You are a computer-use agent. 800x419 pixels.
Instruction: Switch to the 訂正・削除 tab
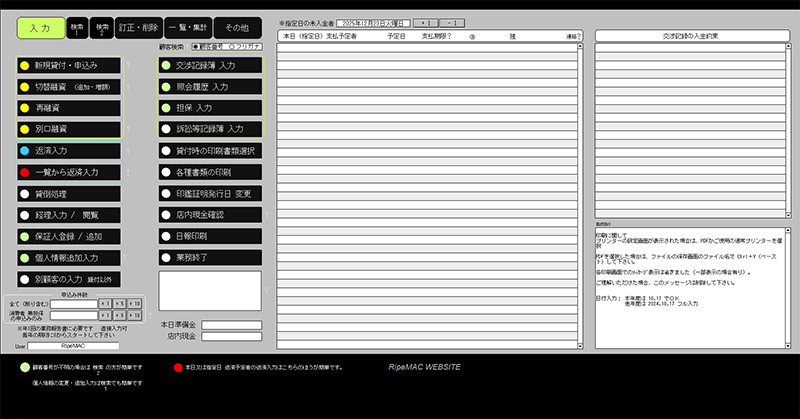click(139, 28)
